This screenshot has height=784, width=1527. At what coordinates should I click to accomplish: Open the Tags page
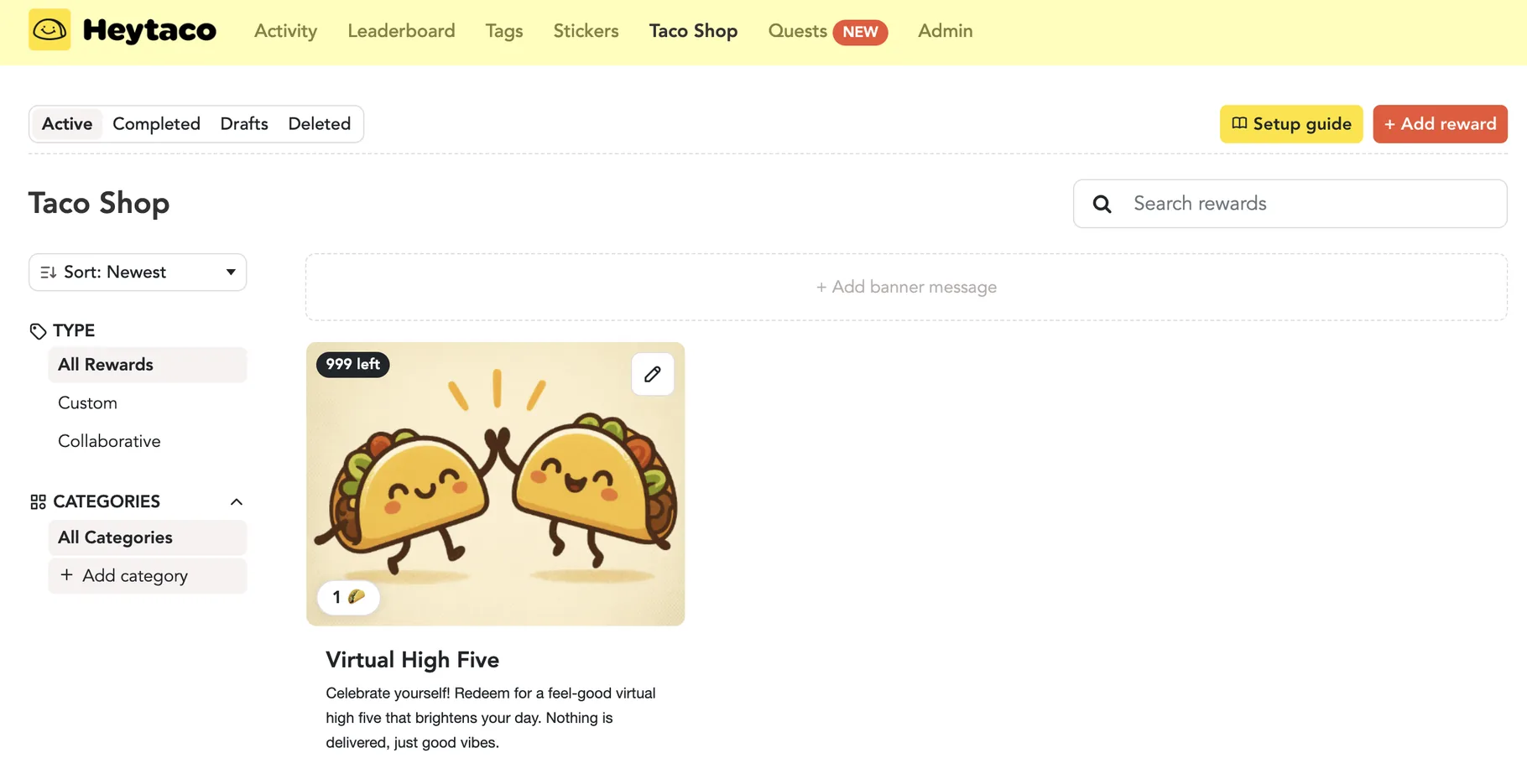coord(504,31)
